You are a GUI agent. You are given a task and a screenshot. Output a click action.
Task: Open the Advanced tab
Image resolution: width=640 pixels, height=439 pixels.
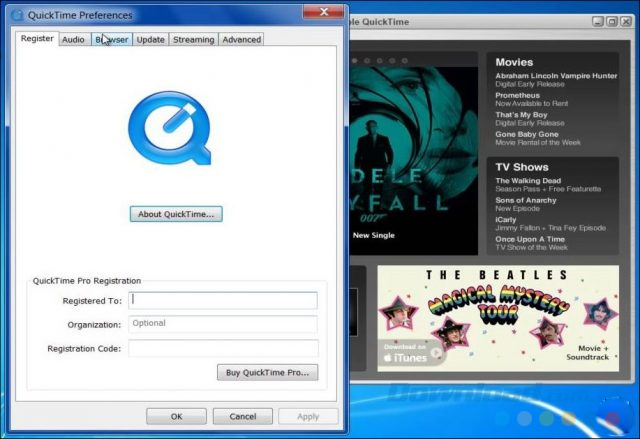point(242,40)
